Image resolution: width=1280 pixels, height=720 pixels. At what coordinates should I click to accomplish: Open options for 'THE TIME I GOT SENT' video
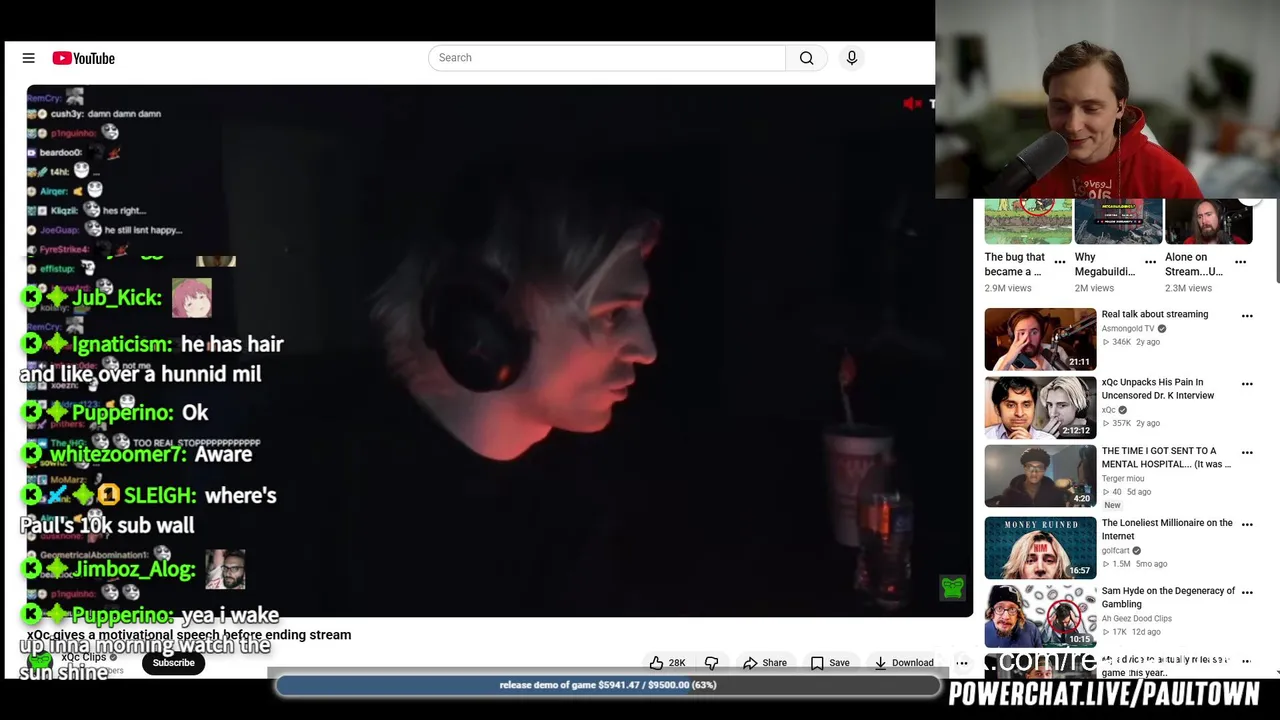coord(1247,452)
